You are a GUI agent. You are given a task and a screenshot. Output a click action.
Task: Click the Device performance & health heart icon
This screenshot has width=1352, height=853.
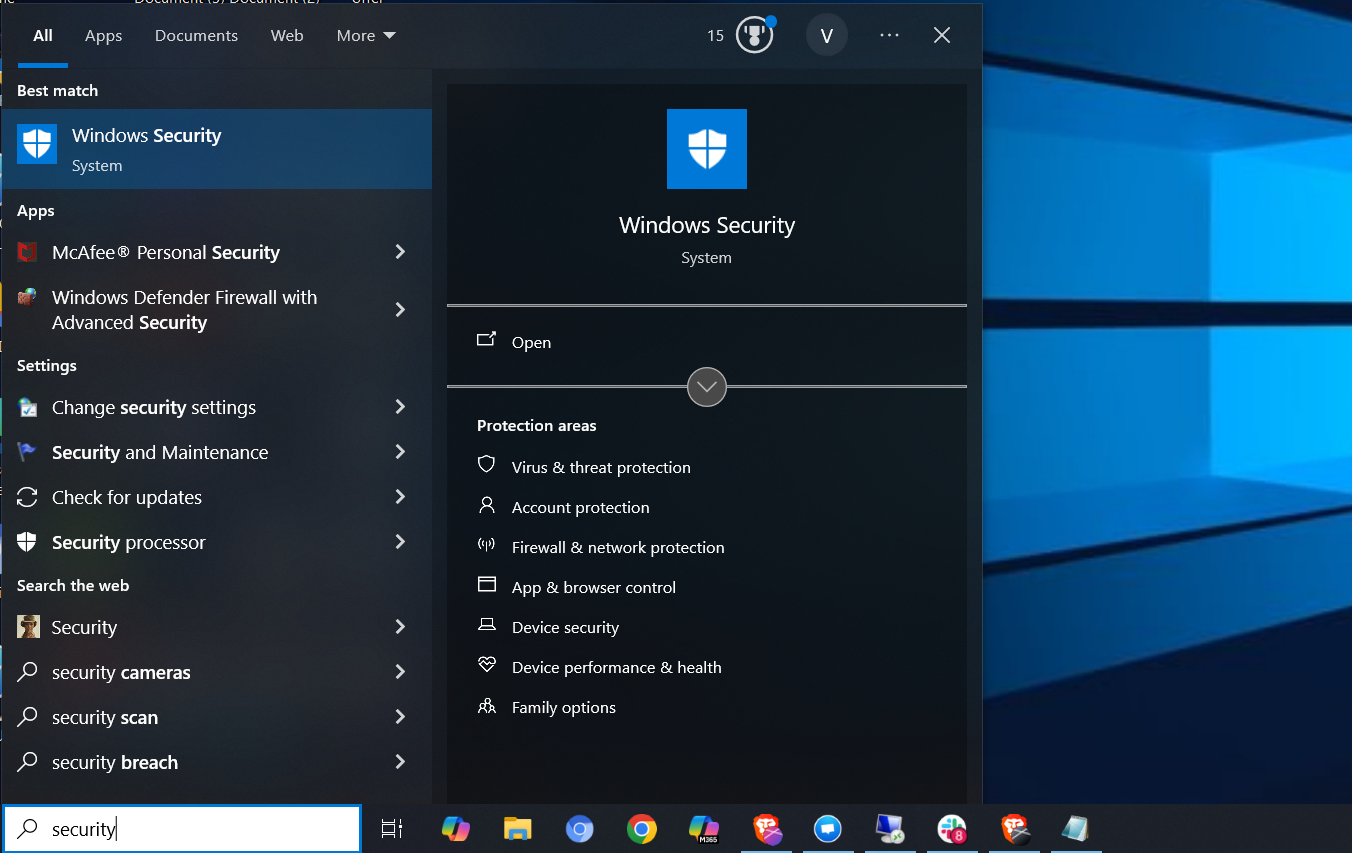point(487,665)
